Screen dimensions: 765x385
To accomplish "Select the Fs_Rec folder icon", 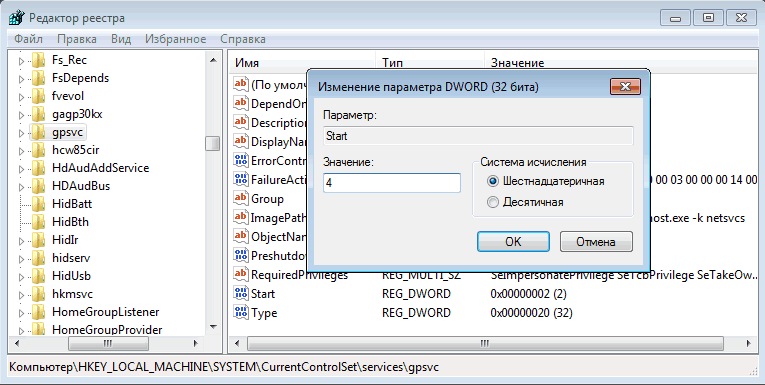I will 39,61.
